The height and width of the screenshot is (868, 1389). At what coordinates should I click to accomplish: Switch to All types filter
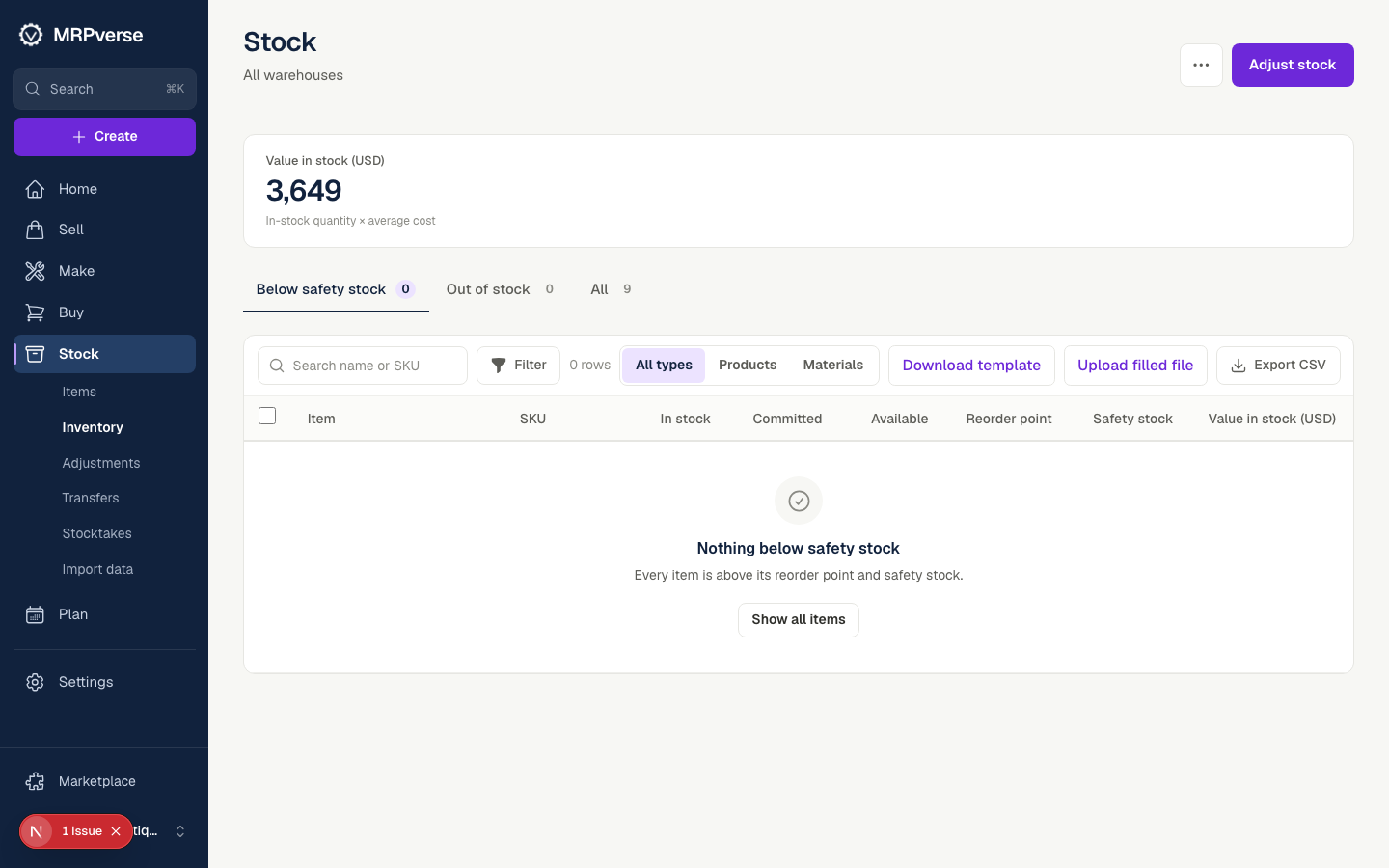point(664,366)
